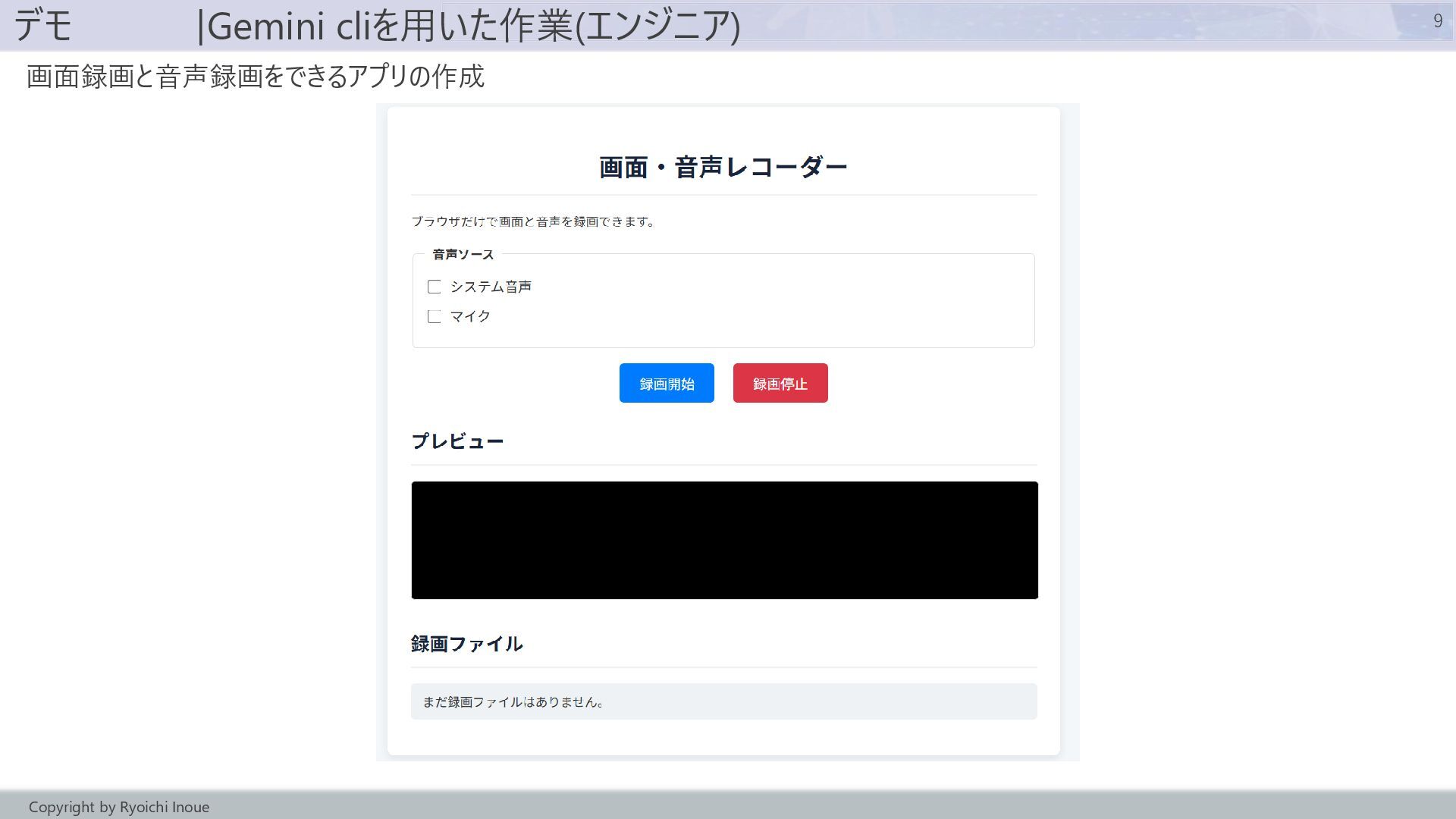This screenshot has width=1456, height=819.
Task: Click the システム音声 label text
Action: click(491, 287)
